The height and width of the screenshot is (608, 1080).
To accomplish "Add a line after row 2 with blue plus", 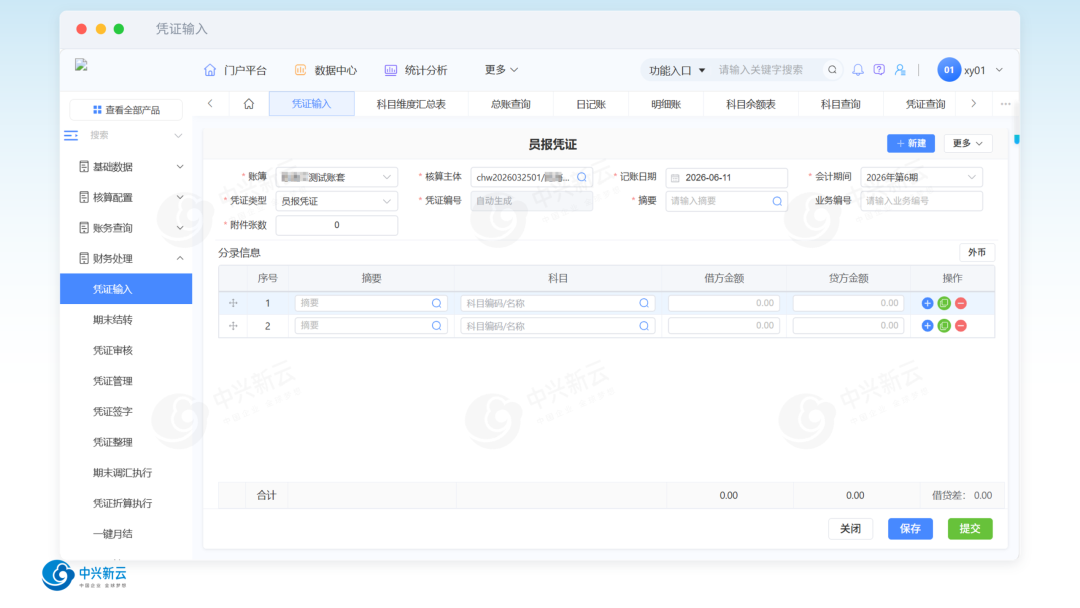I will coord(927,326).
